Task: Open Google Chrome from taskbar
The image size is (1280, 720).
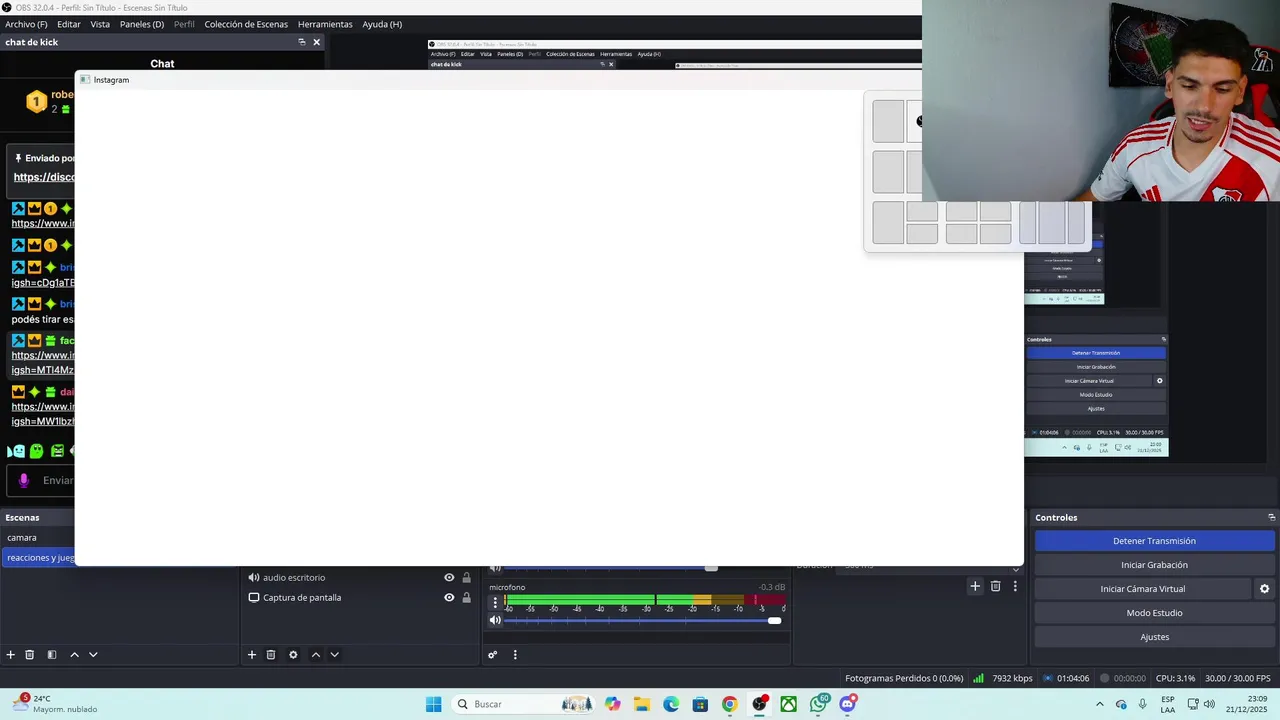Action: [x=729, y=704]
